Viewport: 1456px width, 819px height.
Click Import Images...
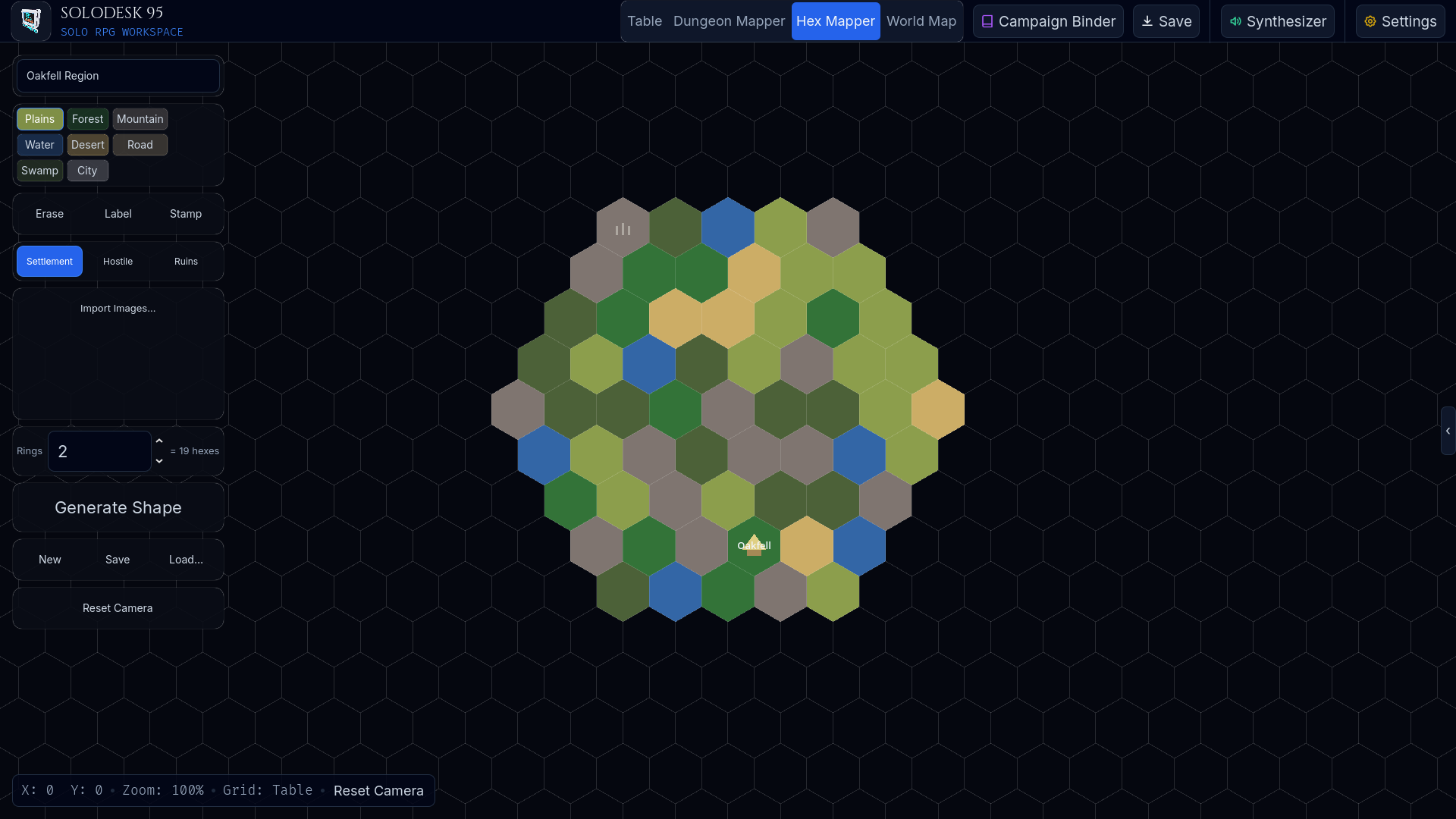118,309
